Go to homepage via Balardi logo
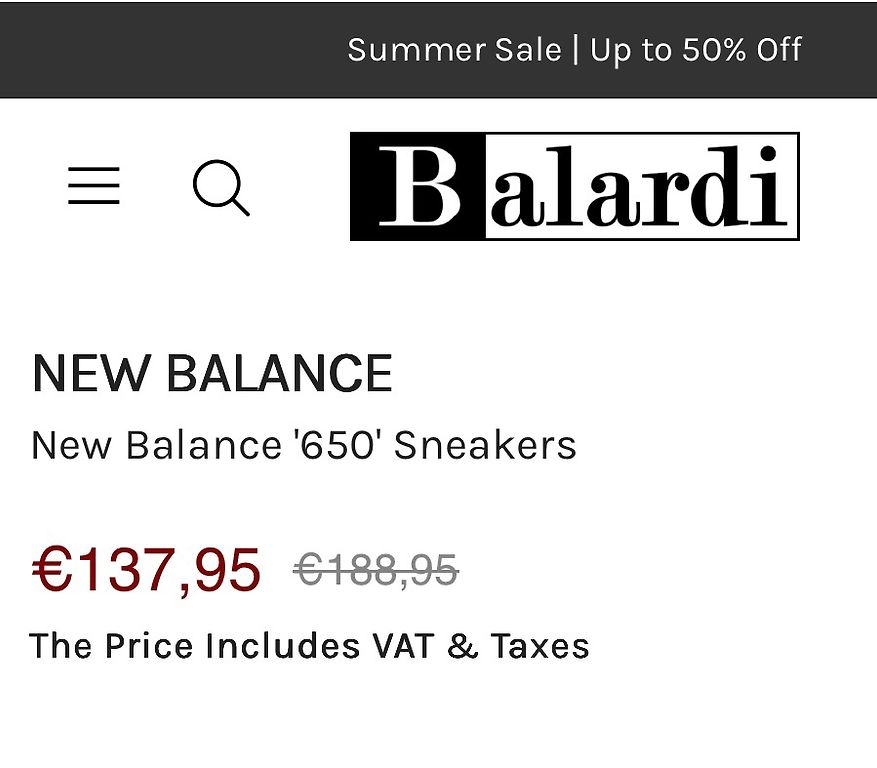Viewport: 877px width, 768px height. 574,186
